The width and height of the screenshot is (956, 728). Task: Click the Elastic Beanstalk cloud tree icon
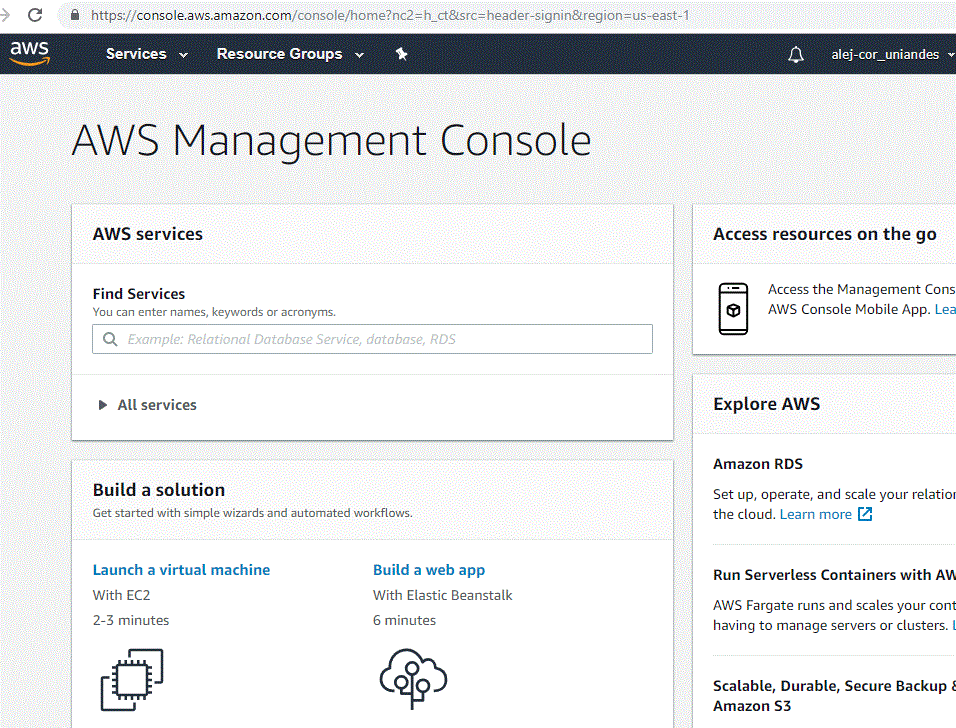[x=413, y=678]
